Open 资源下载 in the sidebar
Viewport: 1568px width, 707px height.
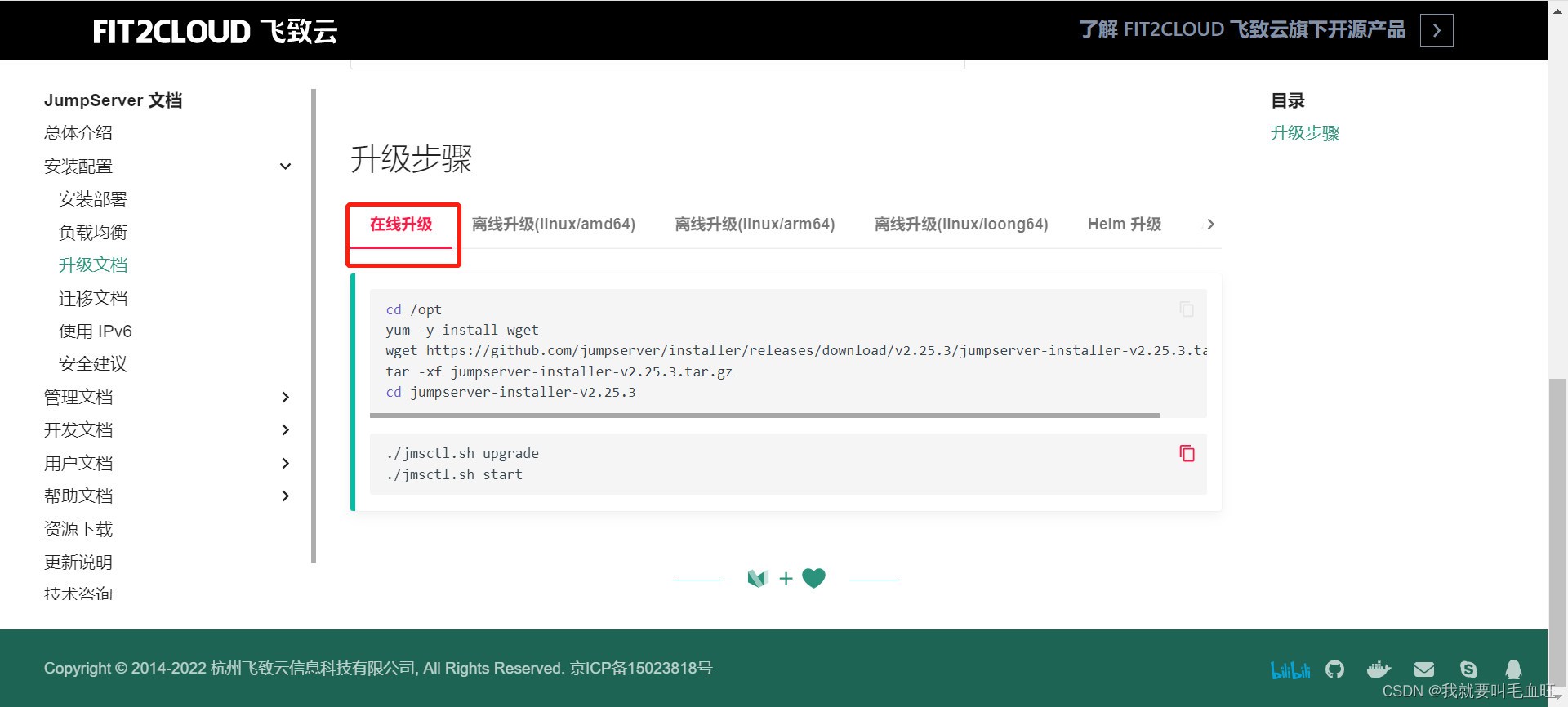click(x=78, y=529)
